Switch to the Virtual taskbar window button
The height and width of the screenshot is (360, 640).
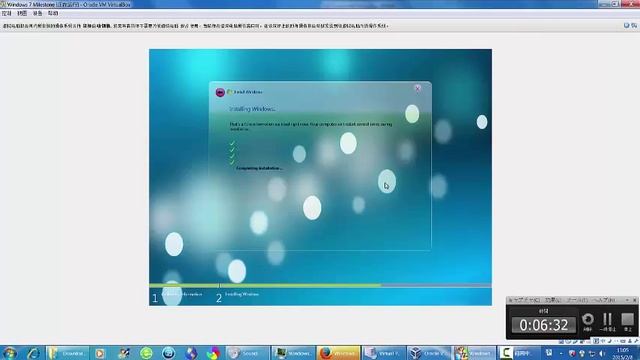click(x=384, y=353)
